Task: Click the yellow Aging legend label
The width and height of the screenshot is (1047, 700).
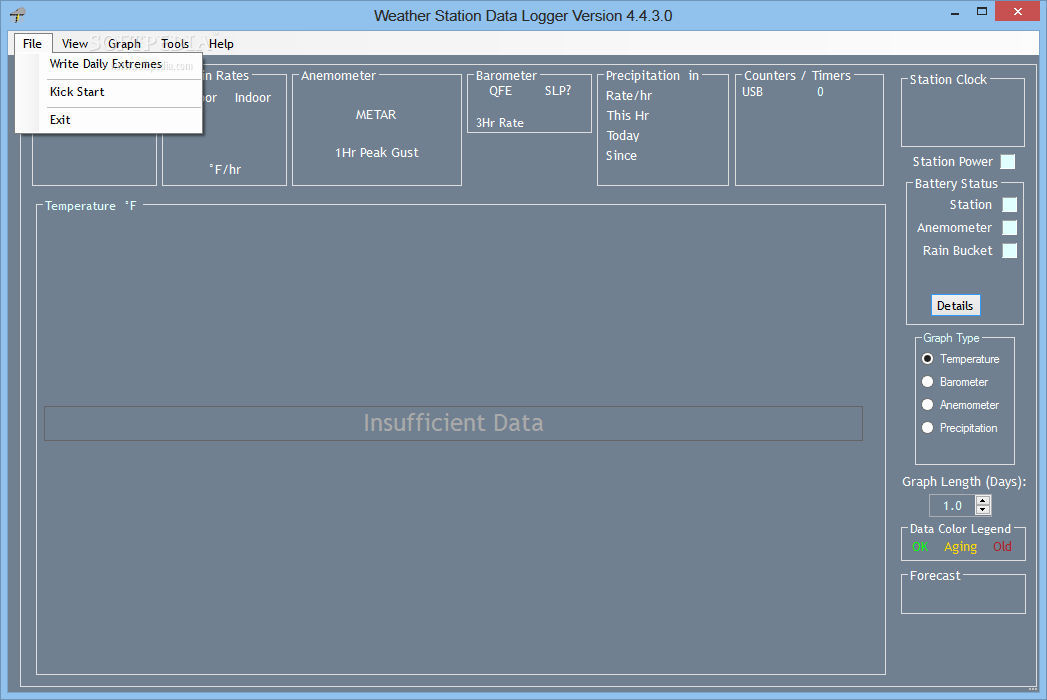Action: 960,546
